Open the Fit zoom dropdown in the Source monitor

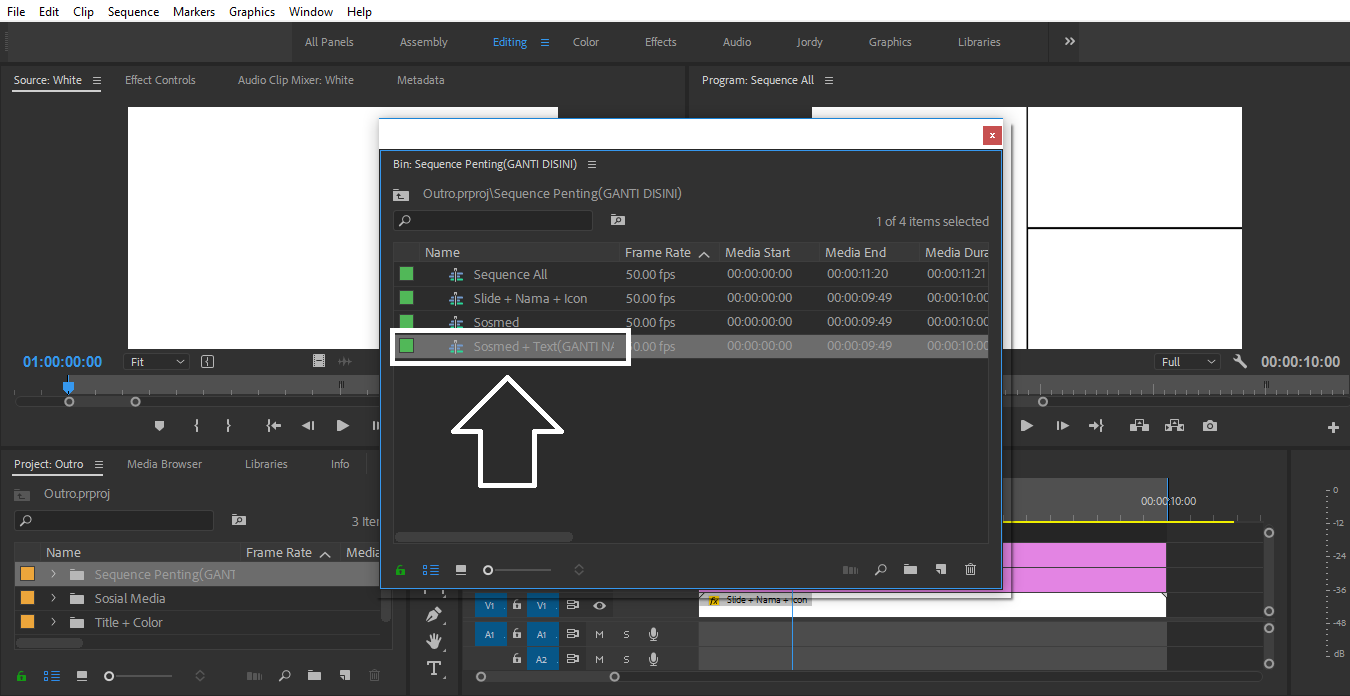[156, 361]
